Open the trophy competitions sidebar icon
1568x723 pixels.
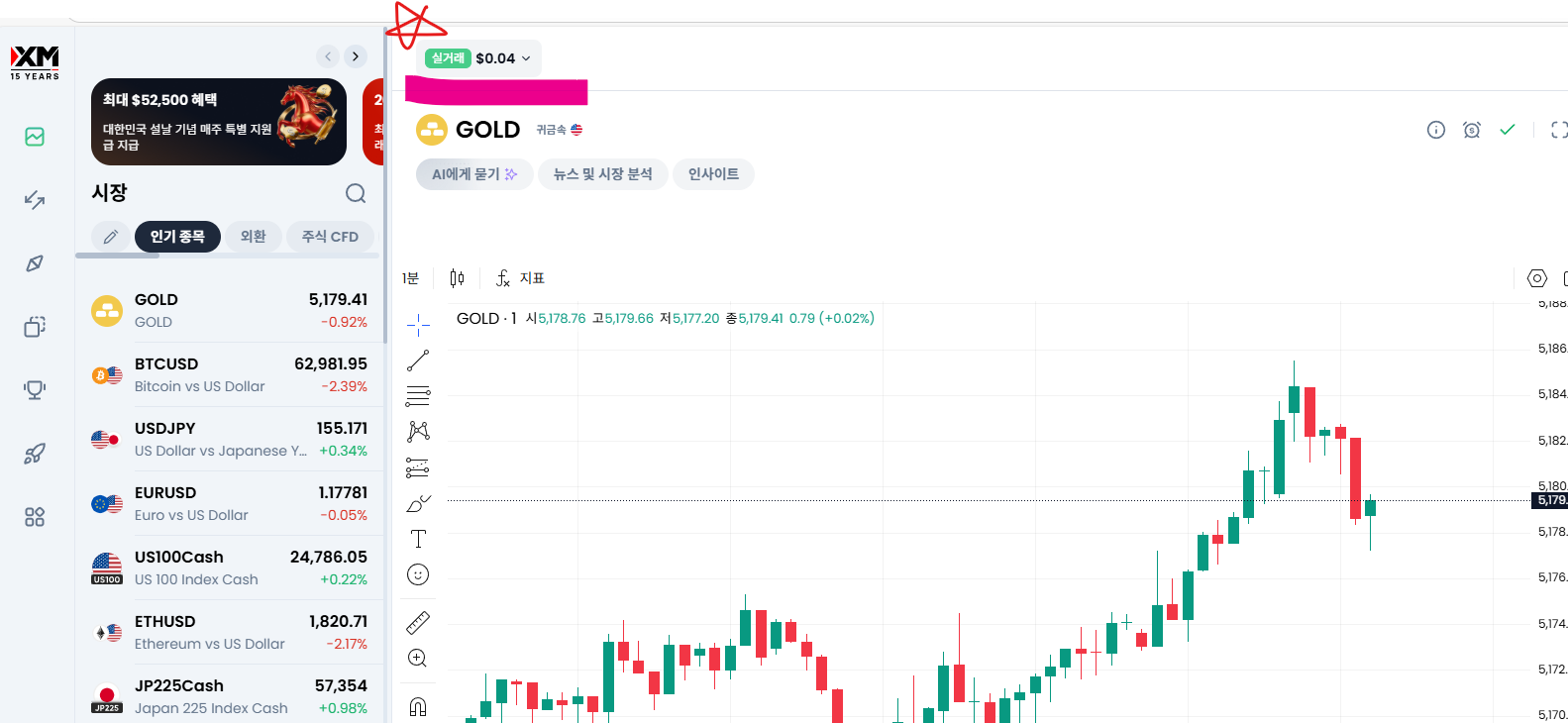point(35,389)
